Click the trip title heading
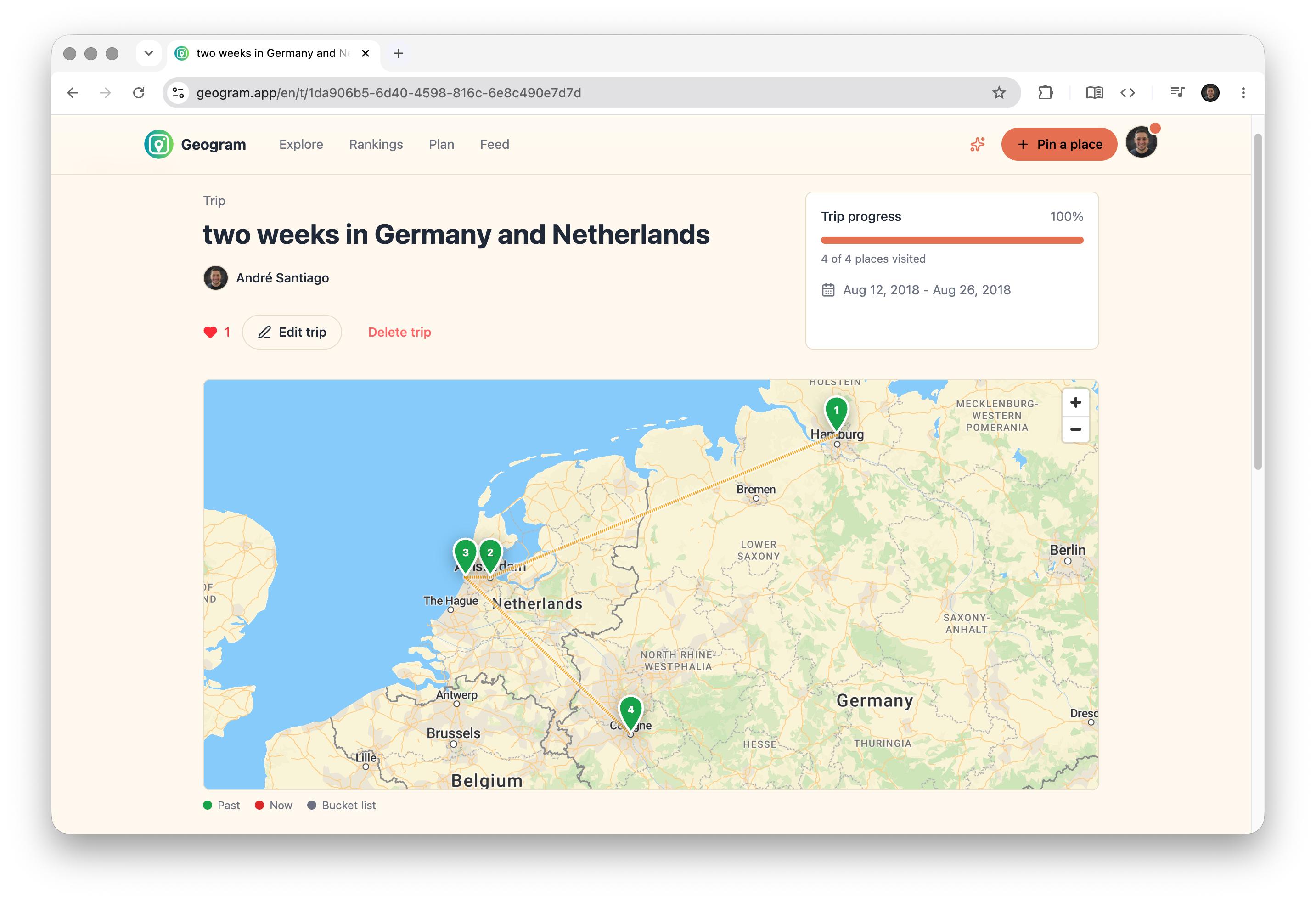The height and width of the screenshot is (902, 1316). [x=456, y=234]
